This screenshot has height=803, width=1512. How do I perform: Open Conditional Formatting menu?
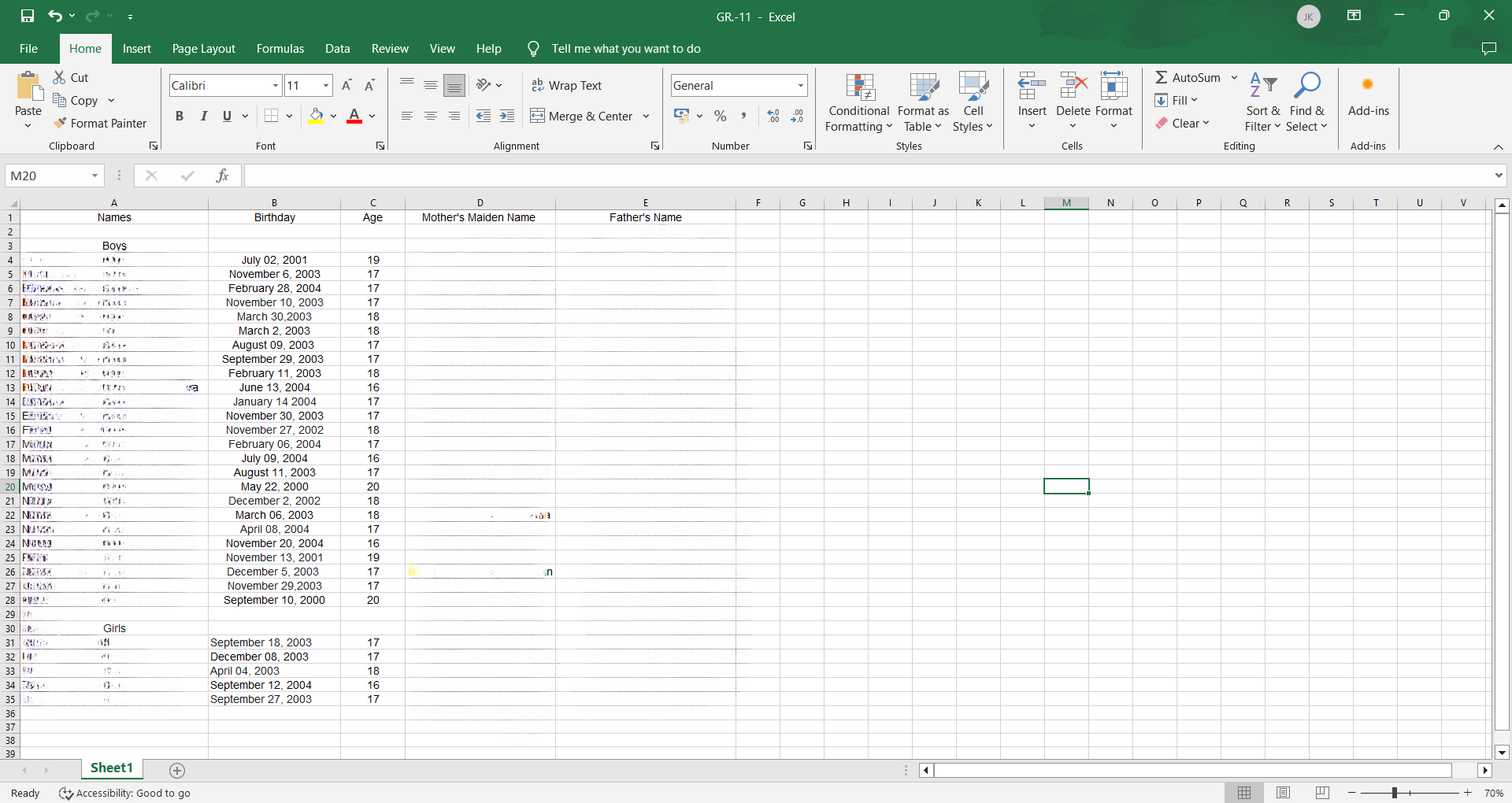[x=858, y=102]
